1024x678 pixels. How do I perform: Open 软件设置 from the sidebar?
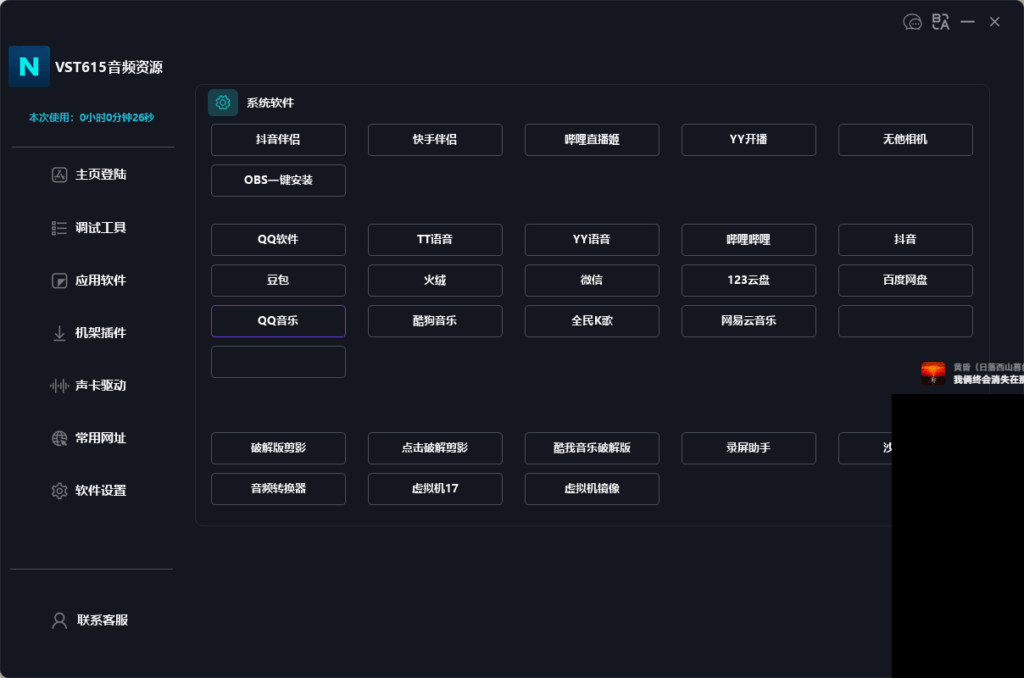pyautogui.click(x=89, y=490)
